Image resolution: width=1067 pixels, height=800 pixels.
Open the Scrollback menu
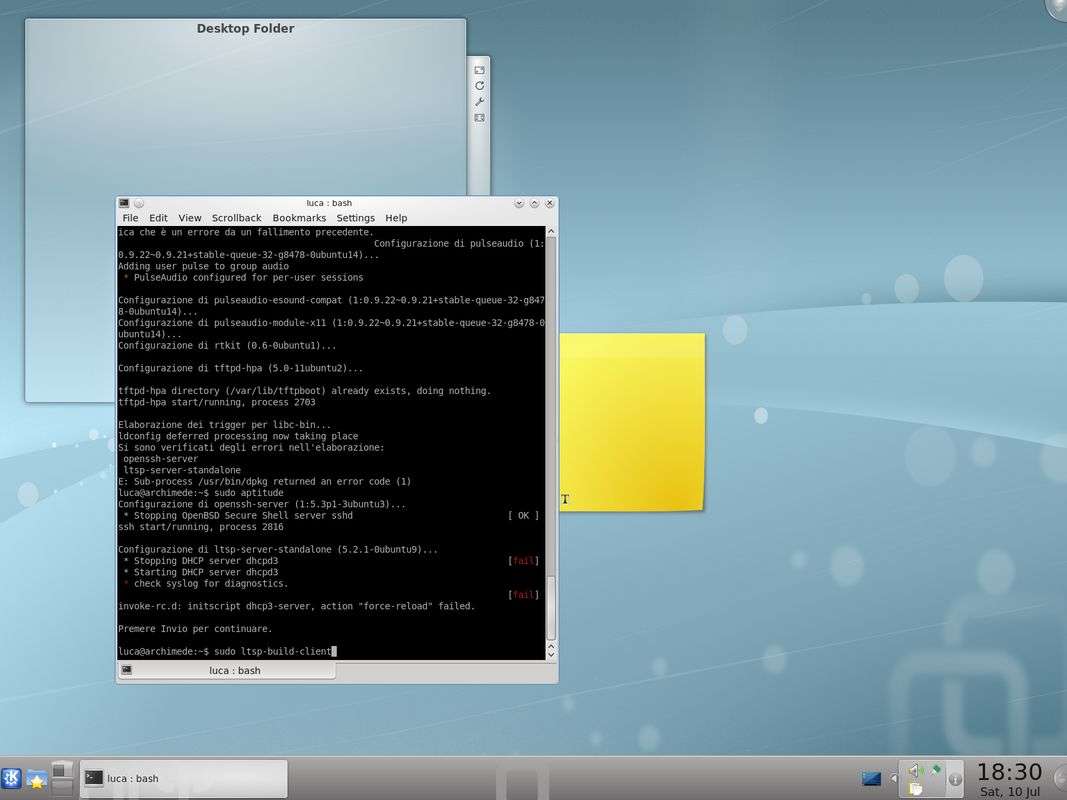point(236,218)
